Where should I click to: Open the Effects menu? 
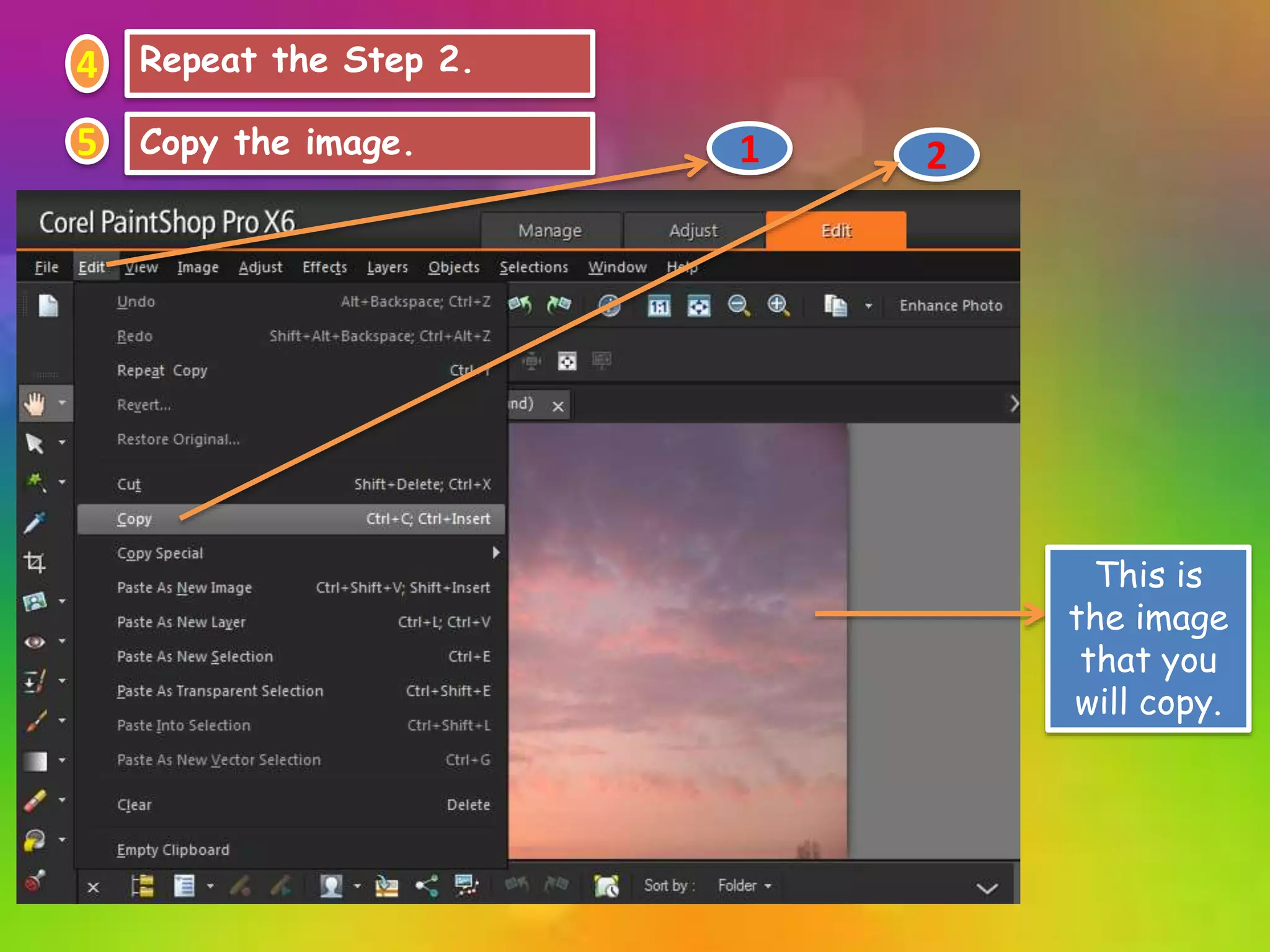point(324,267)
